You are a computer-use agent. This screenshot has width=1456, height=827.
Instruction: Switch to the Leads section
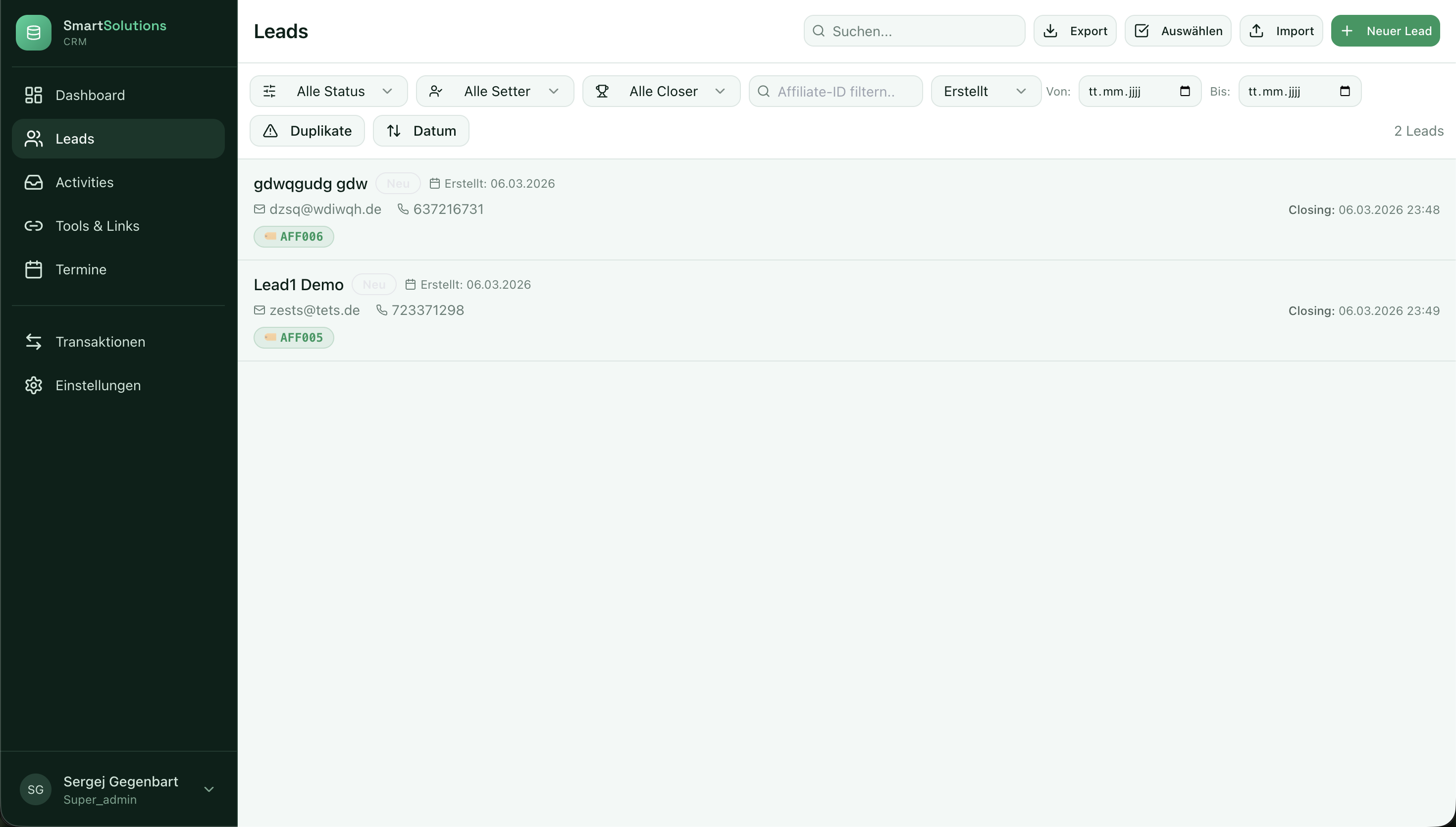click(75, 138)
